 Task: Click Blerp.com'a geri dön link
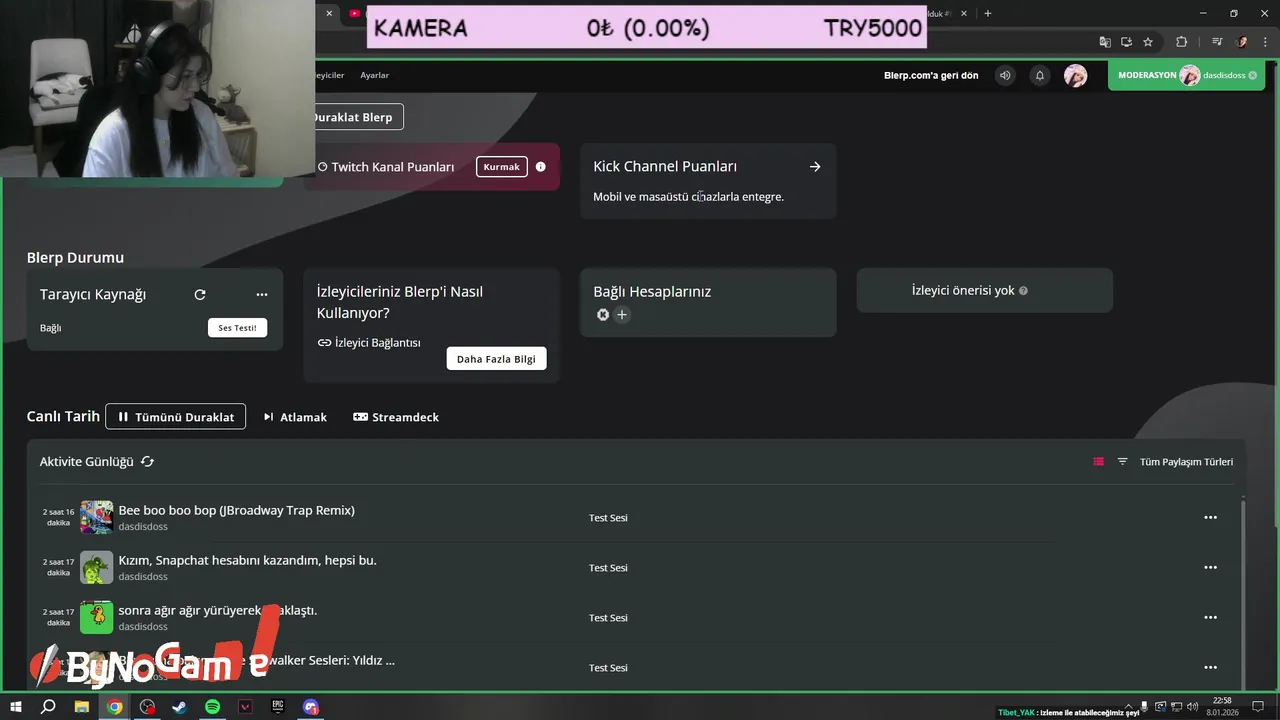[x=931, y=76]
